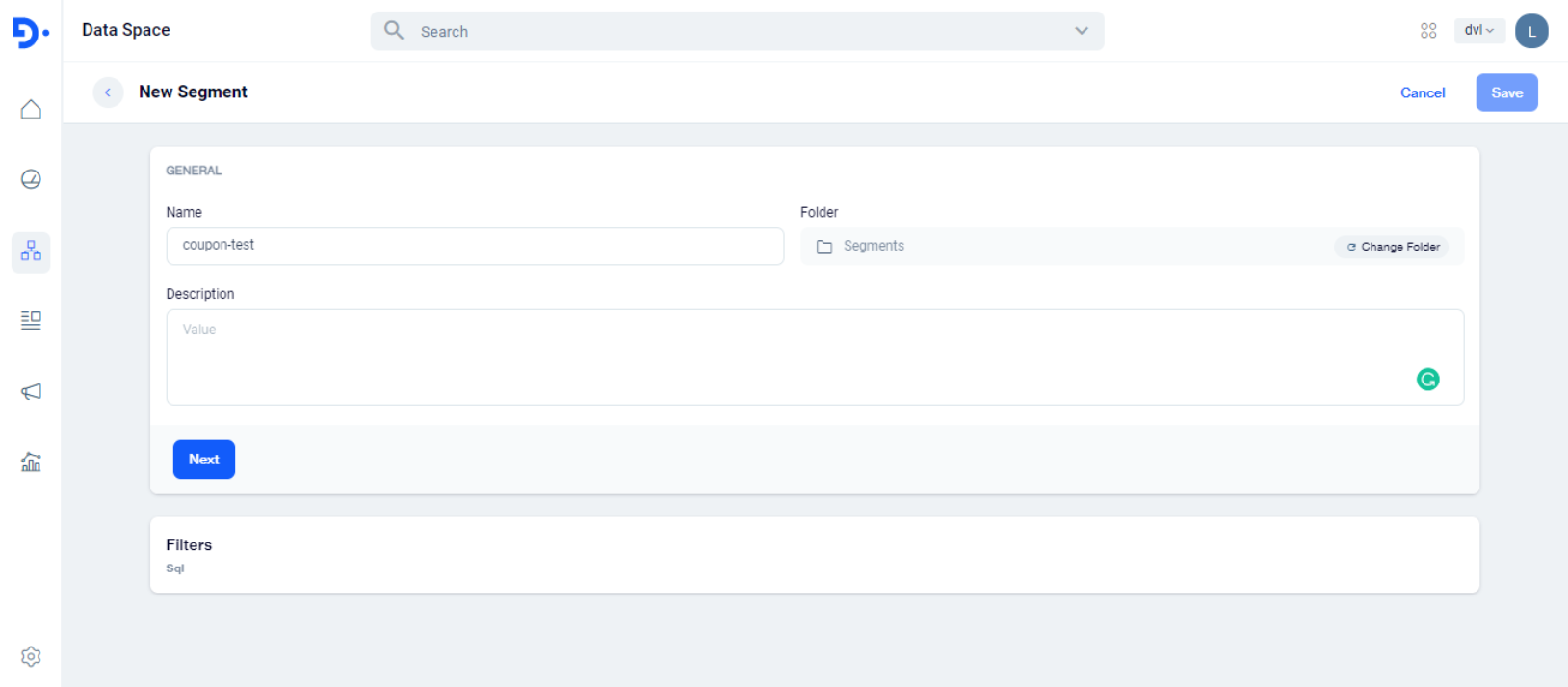This screenshot has height=687, width=1568.
Task: Open the dashboard gauge icon in sidebar
Action: 31,179
